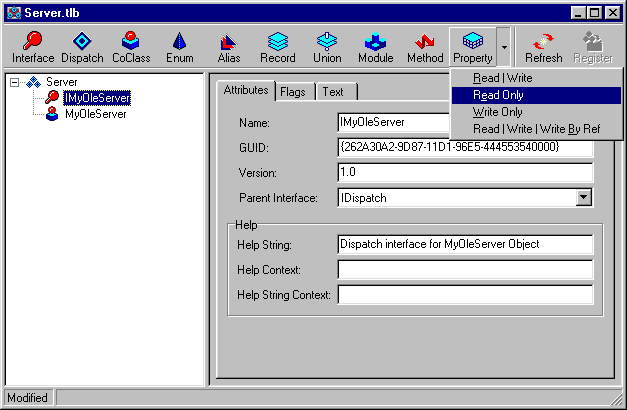Viewport: 627px width, 410px height.
Task: Click the Version text field
Action: point(465,172)
